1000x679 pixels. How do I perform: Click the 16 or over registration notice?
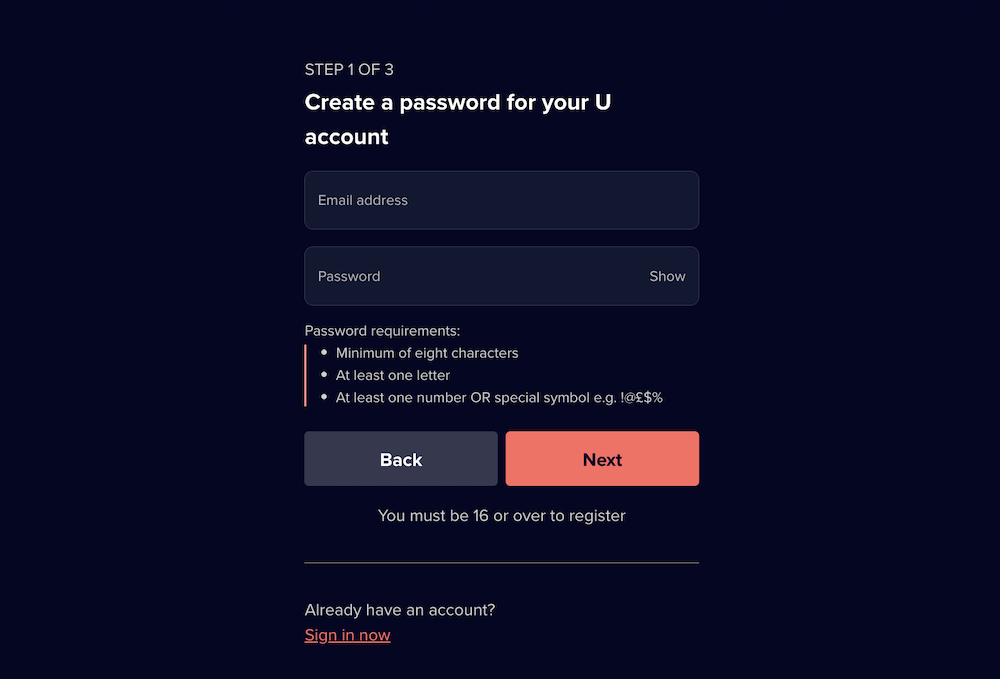pyautogui.click(x=501, y=516)
